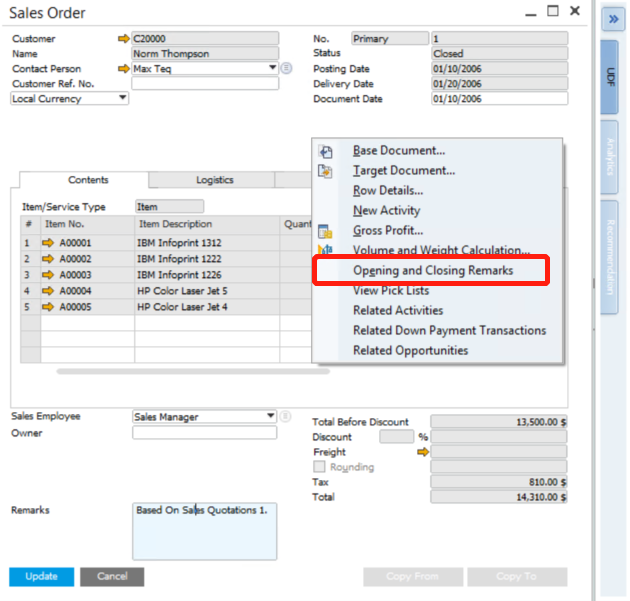Click the info icon beside Contact Person
Viewport: 630px width, 601px height.
(x=286, y=69)
